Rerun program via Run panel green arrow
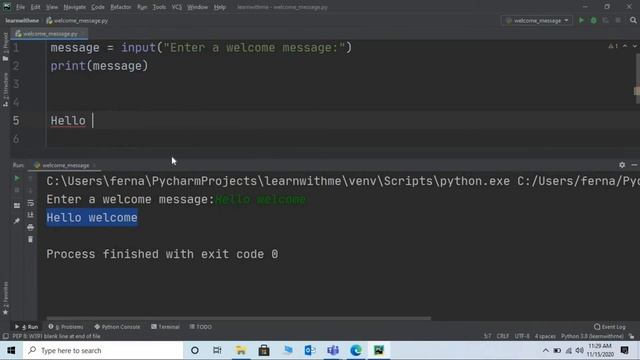Viewport: 640px width, 360px height. (17, 178)
